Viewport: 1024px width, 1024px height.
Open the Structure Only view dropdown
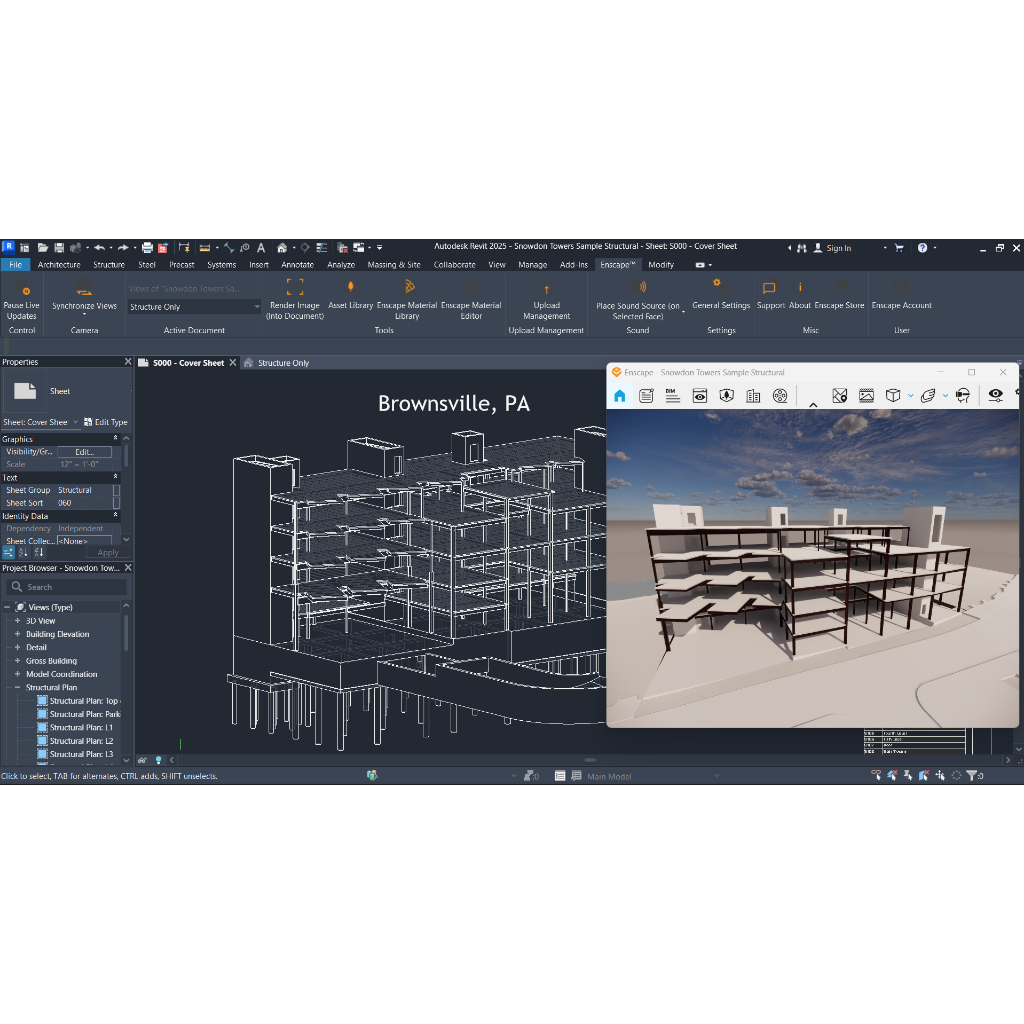click(x=193, y=307)
